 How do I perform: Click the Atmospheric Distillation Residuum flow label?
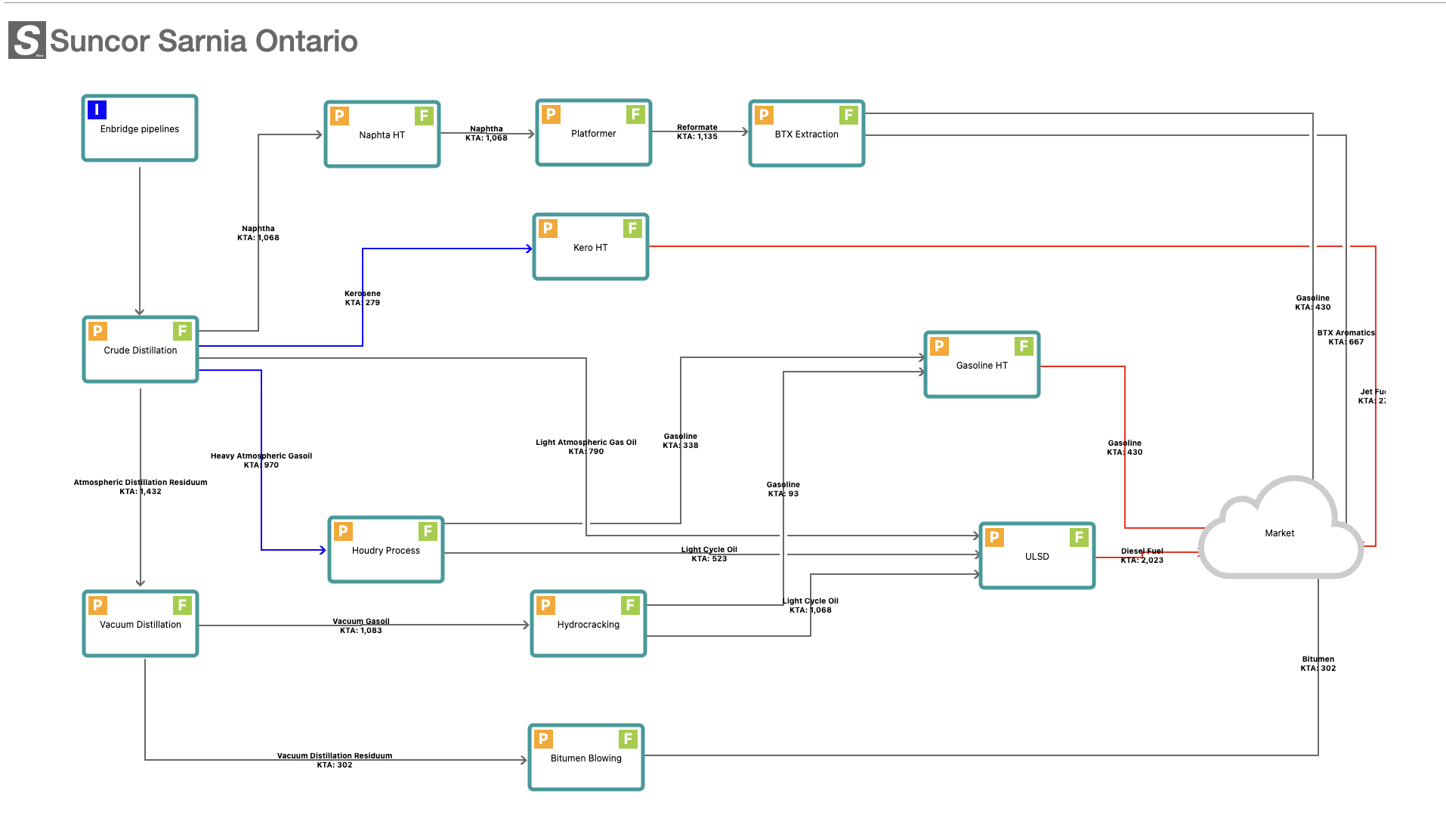(x=141, y=486)
